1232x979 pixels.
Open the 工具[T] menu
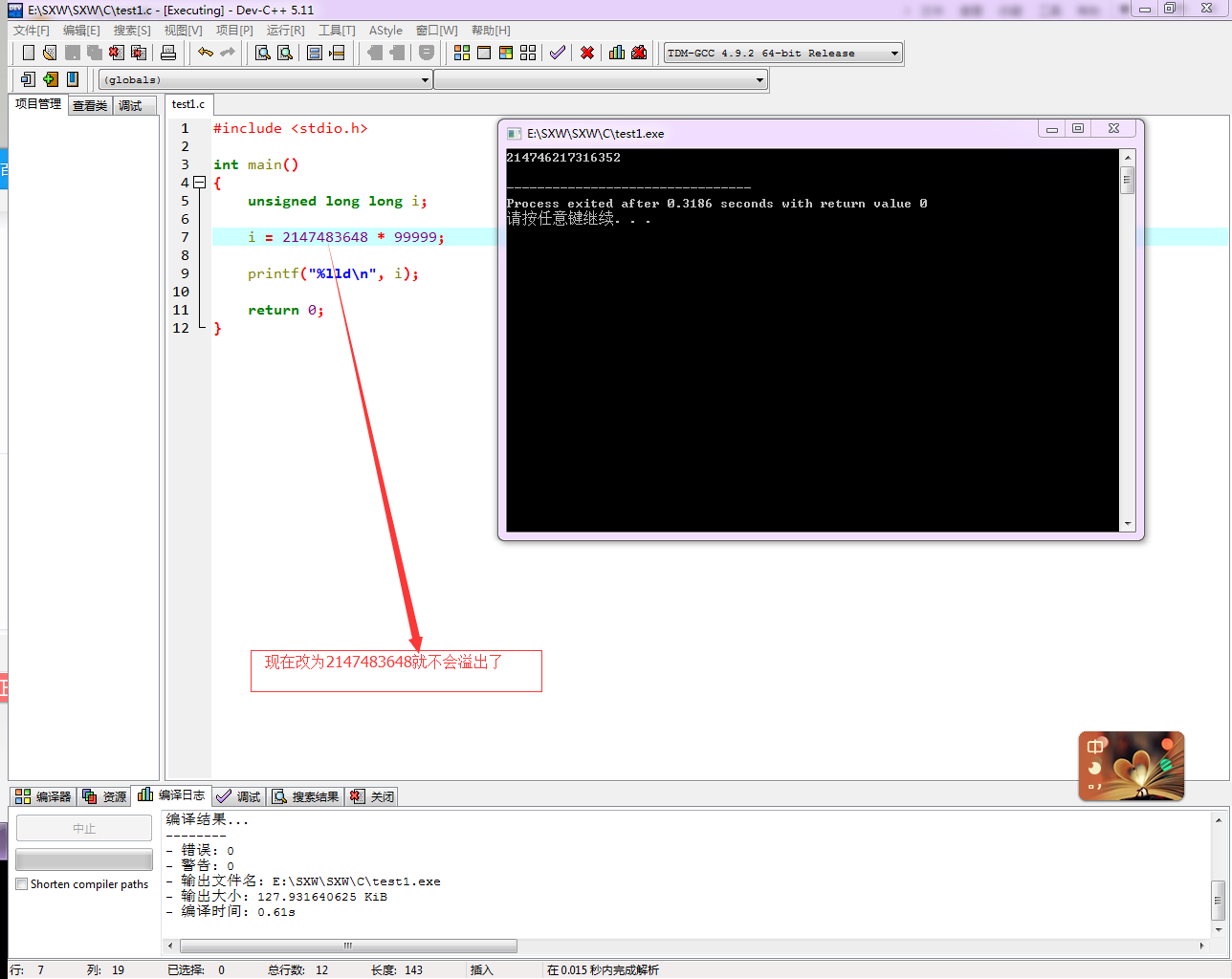[337, 31]
